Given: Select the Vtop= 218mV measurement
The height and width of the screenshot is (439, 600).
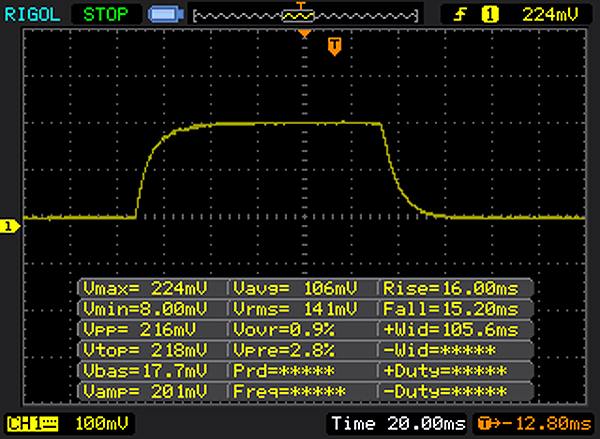Looking at the screenshot, I should click(151, 350).
